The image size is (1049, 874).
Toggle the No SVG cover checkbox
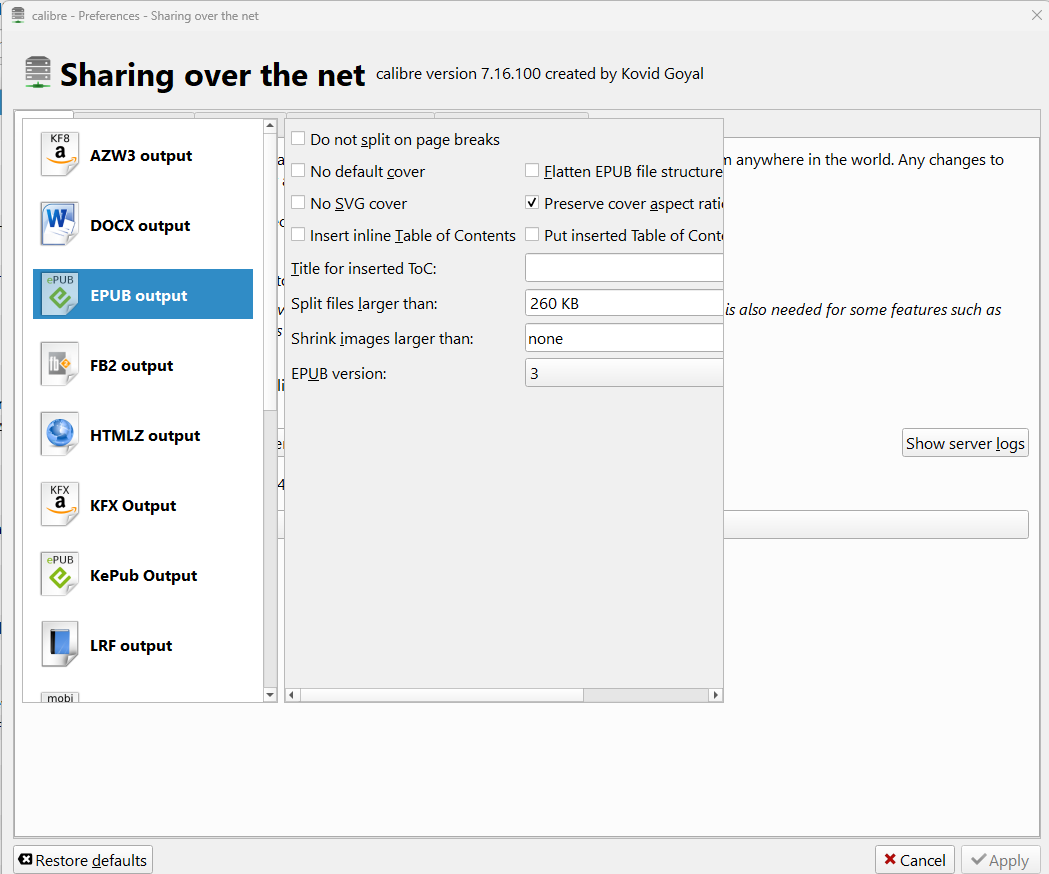298,203
